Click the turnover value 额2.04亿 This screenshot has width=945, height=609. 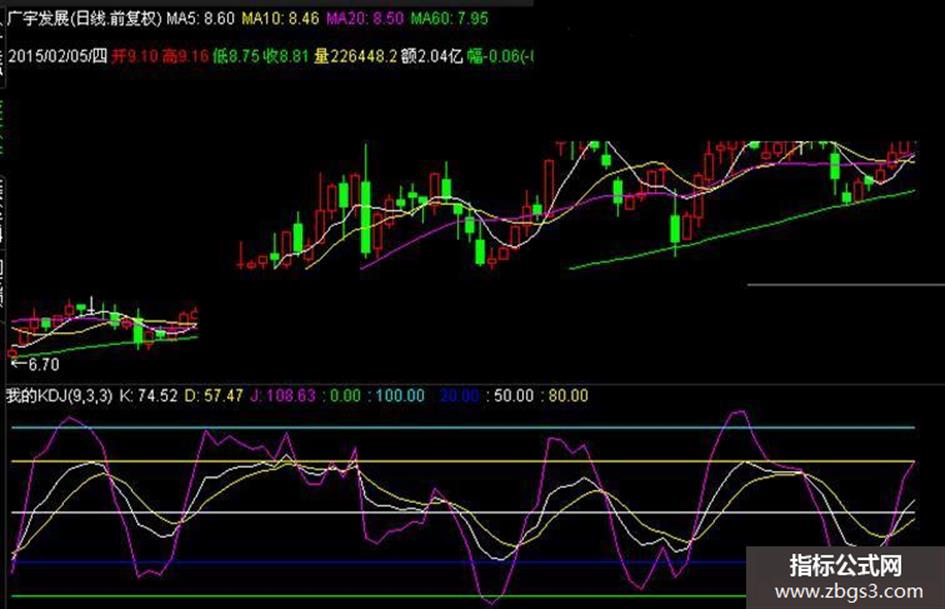pos(432,56)
